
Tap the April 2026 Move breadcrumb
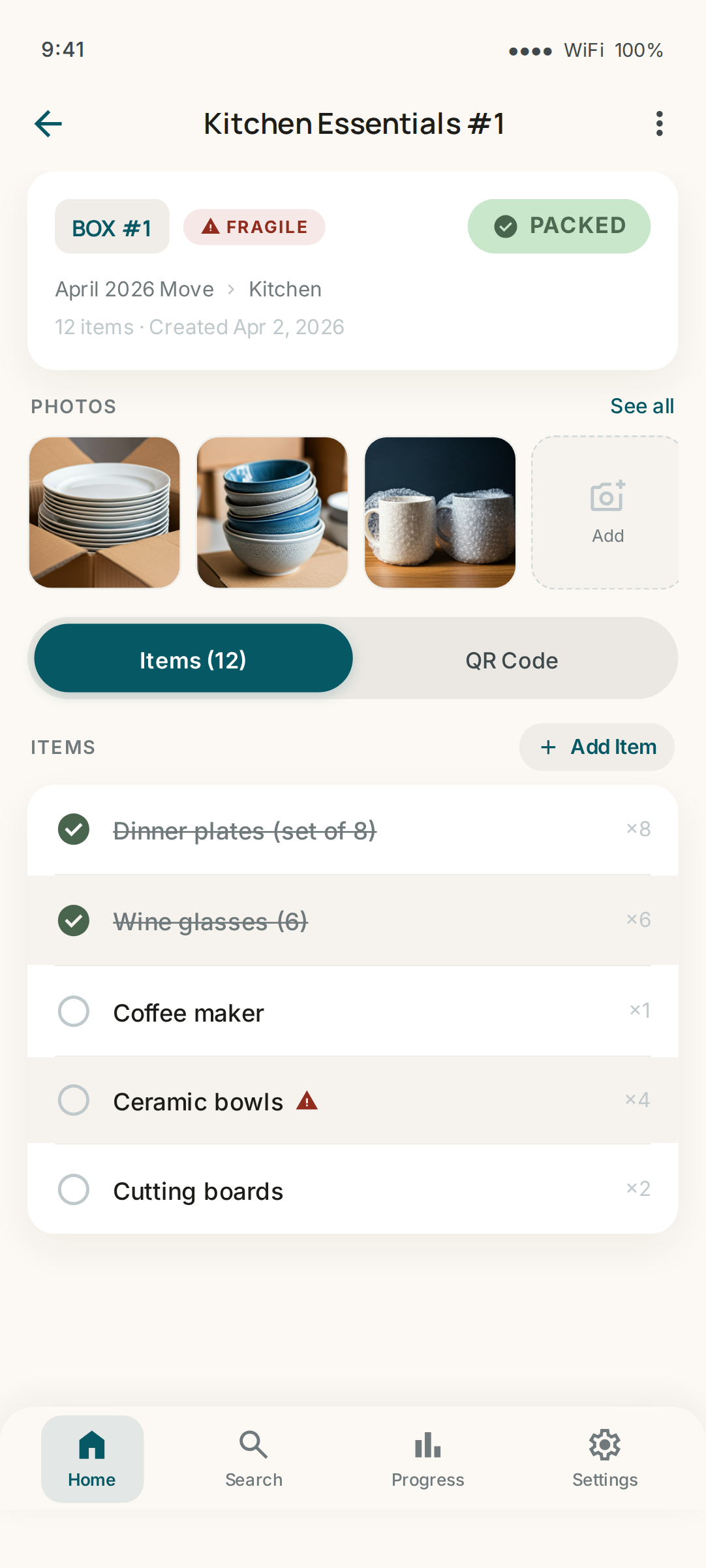(134, 289)
